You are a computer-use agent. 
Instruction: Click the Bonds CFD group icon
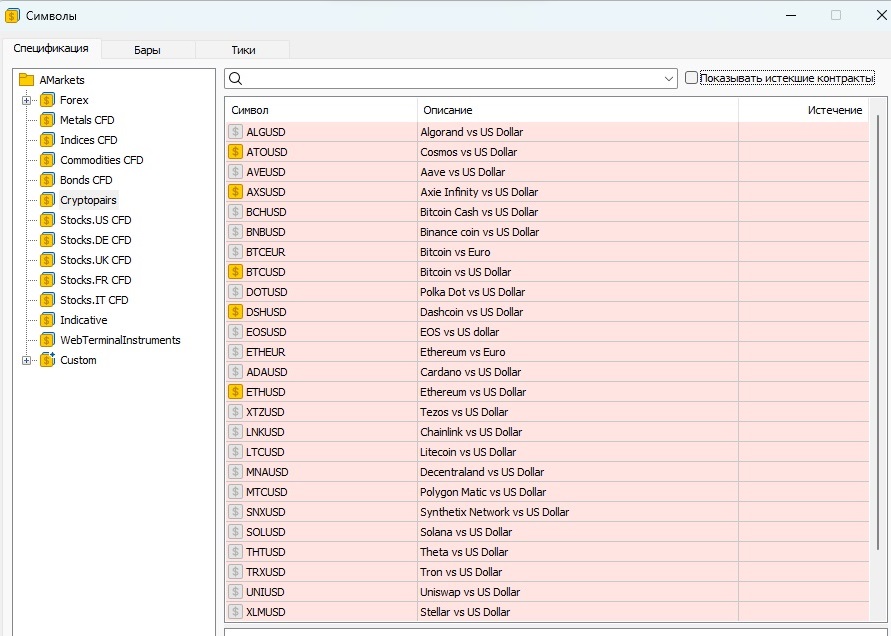click(48, 180)
